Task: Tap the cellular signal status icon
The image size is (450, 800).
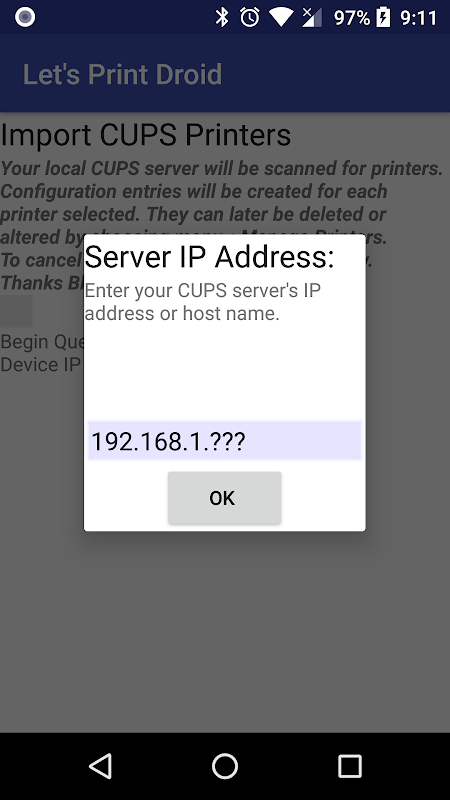Action: 312,17
